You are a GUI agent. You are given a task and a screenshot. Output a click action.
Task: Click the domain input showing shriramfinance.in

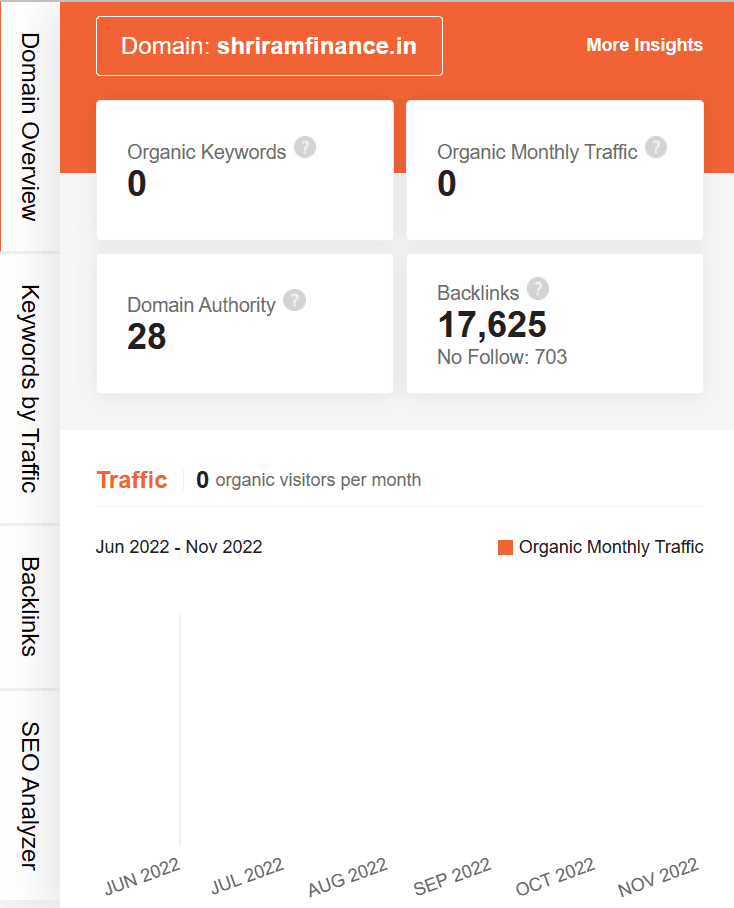269,46
